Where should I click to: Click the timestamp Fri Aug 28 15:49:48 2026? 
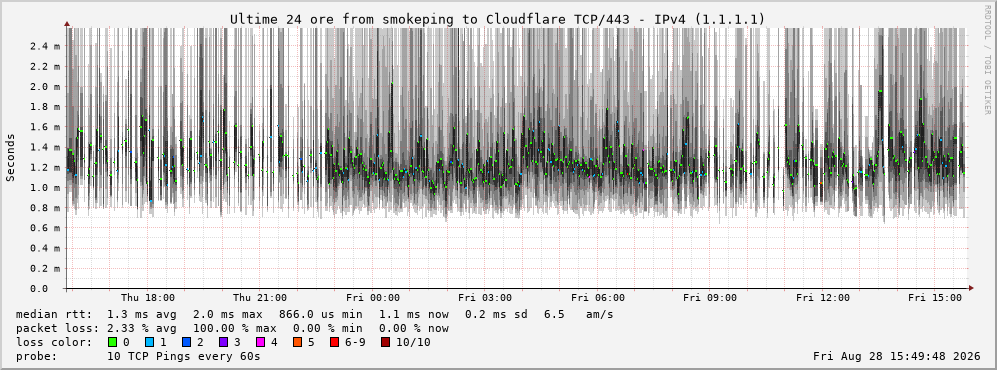tap(897, 356)
